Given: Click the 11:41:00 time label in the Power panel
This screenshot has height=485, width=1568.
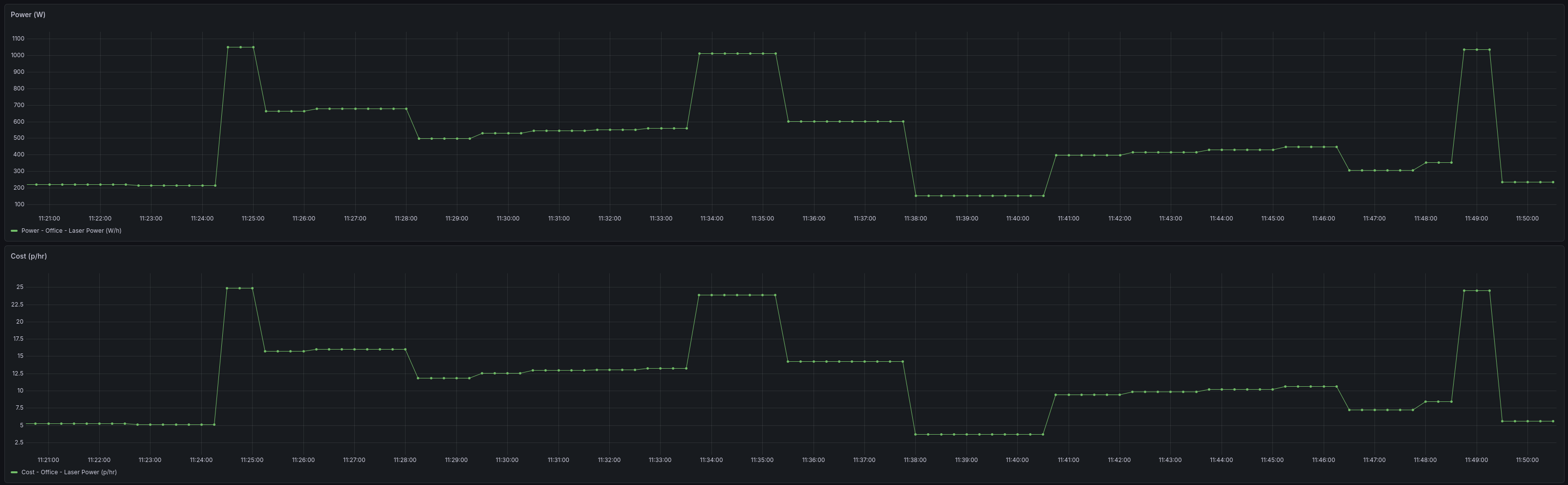Looking at the screenshot, I should pos(1068,219).
